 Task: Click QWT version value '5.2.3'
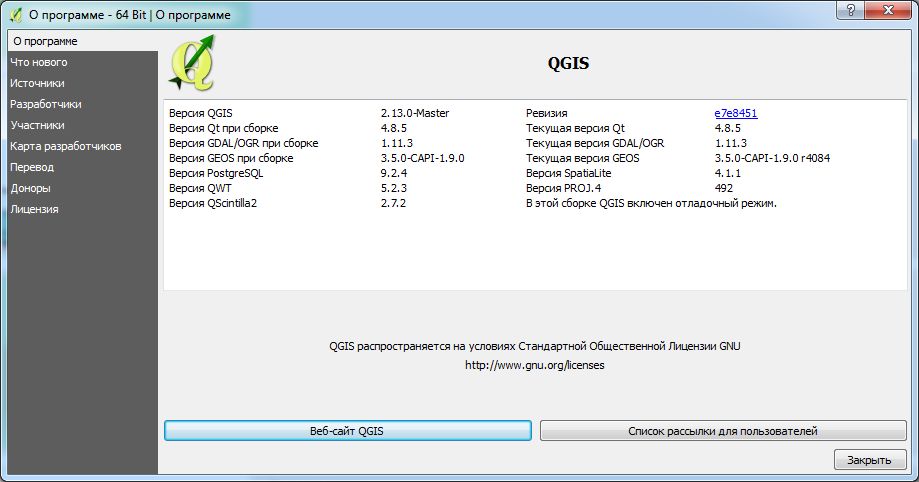(394, 188)
